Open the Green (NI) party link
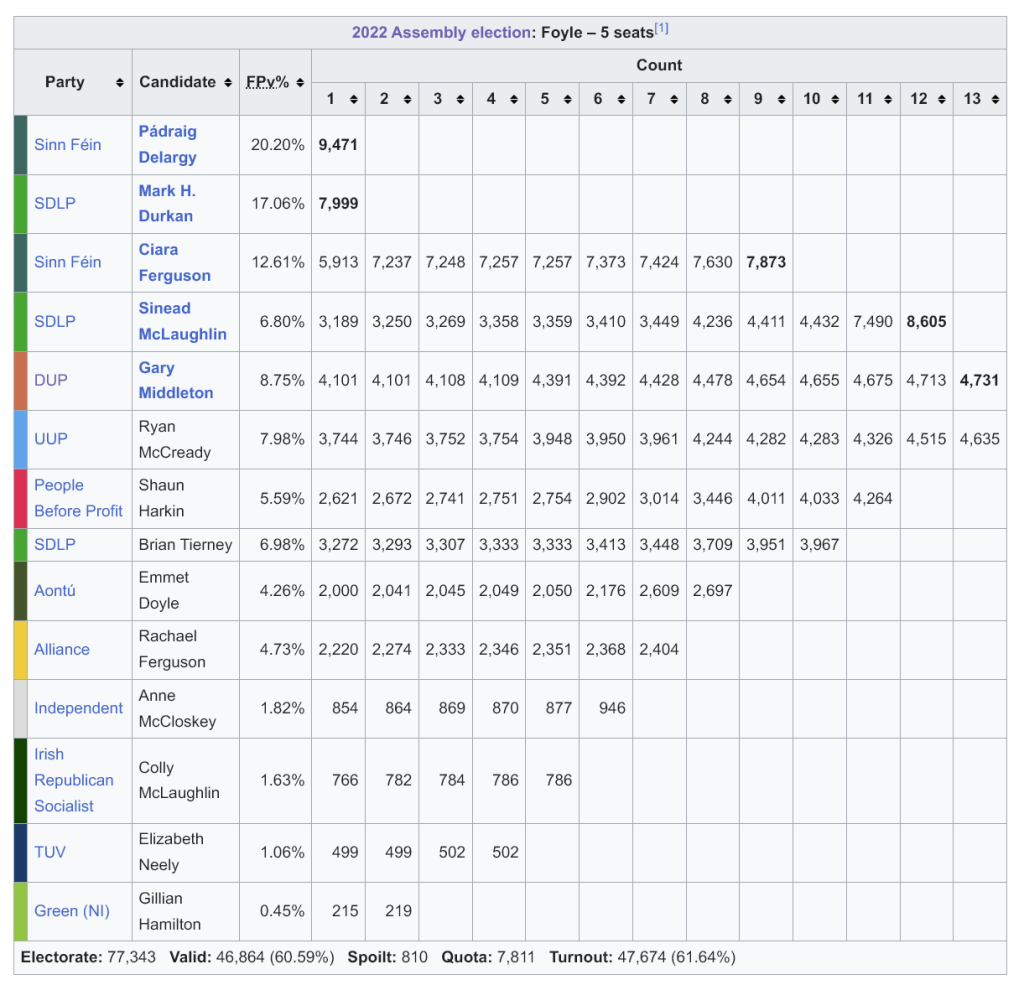 72,912
